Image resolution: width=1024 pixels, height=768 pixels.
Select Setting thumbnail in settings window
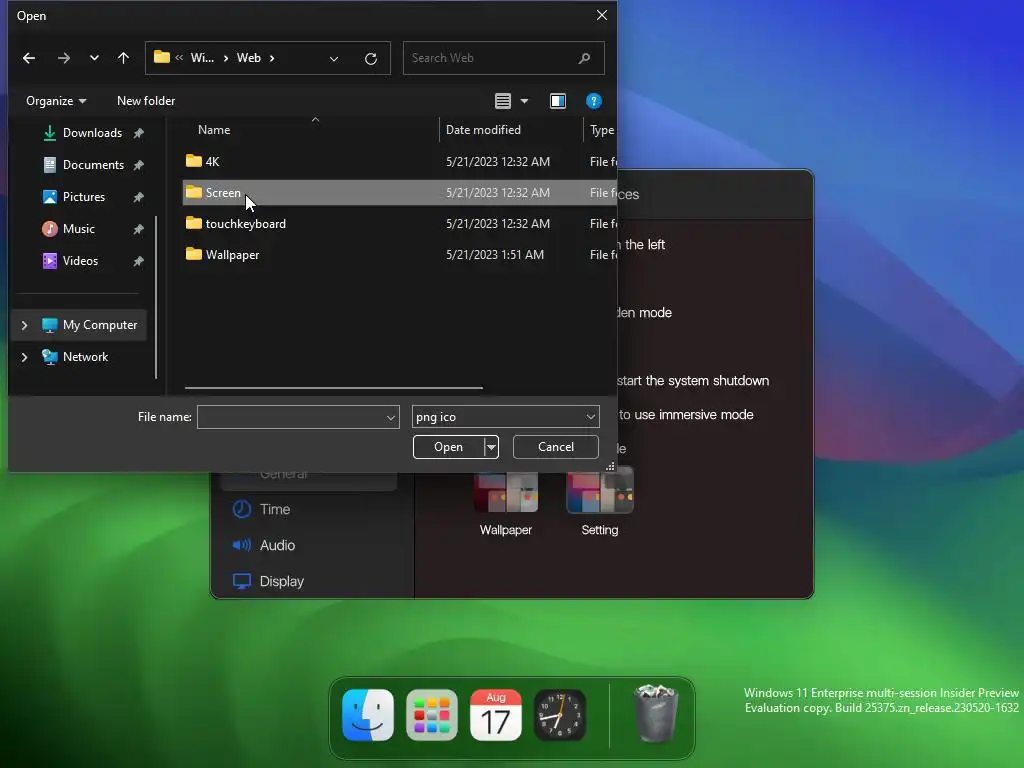[x=600, y=490]
